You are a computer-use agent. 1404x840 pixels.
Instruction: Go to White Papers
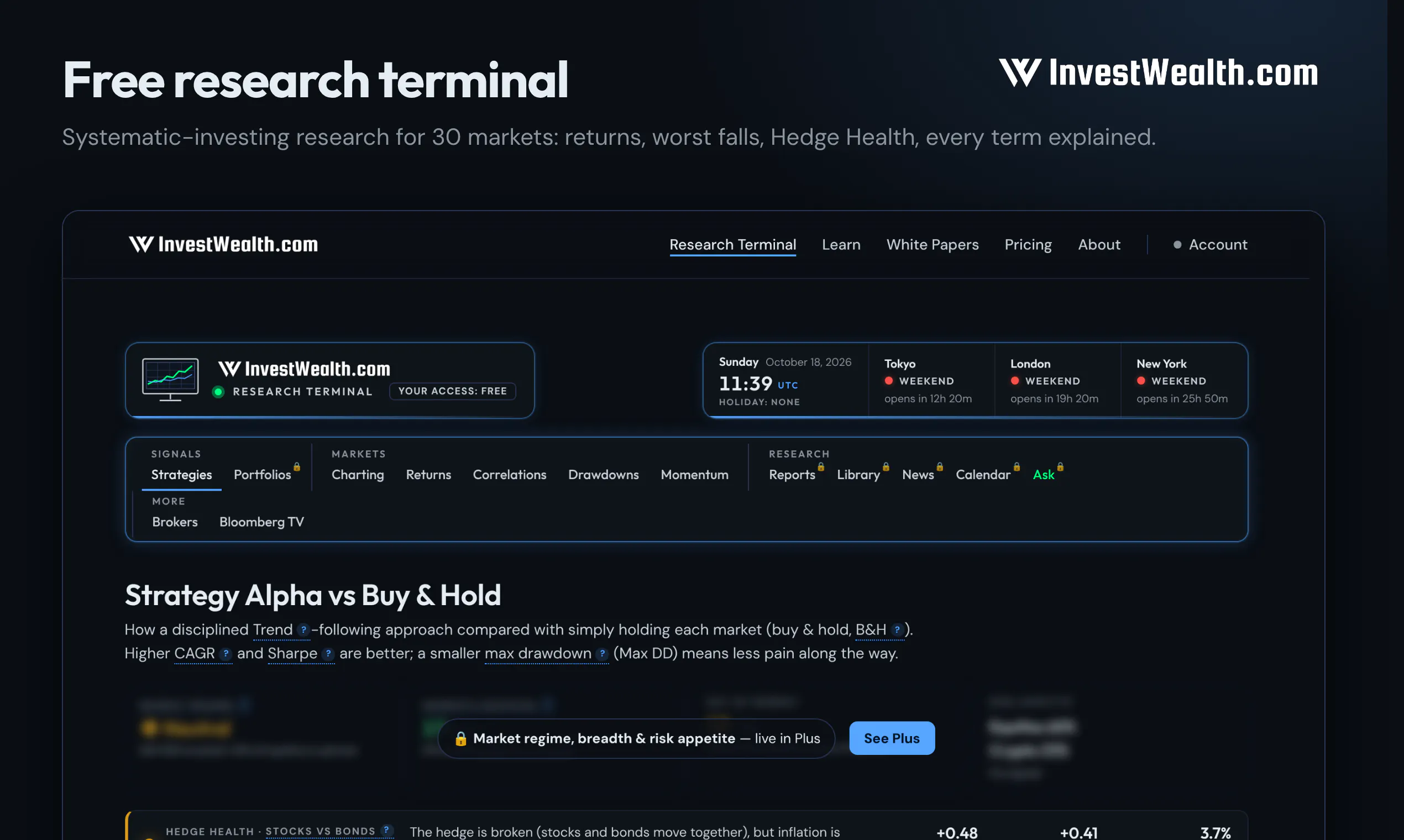click(932, 244)
